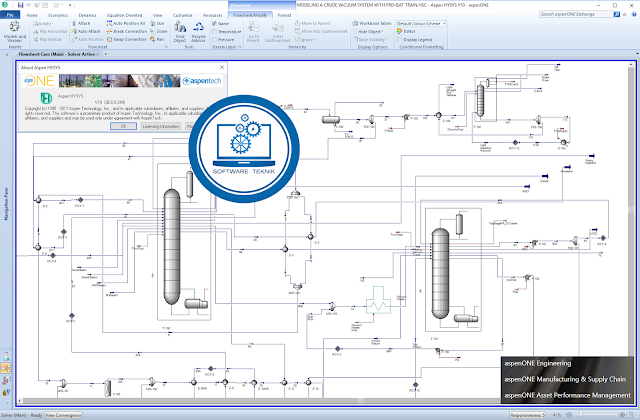Viewport: 640px width, 420px height.
Task: Switch to the Simulation environment icon
Action: pos(6,368)
